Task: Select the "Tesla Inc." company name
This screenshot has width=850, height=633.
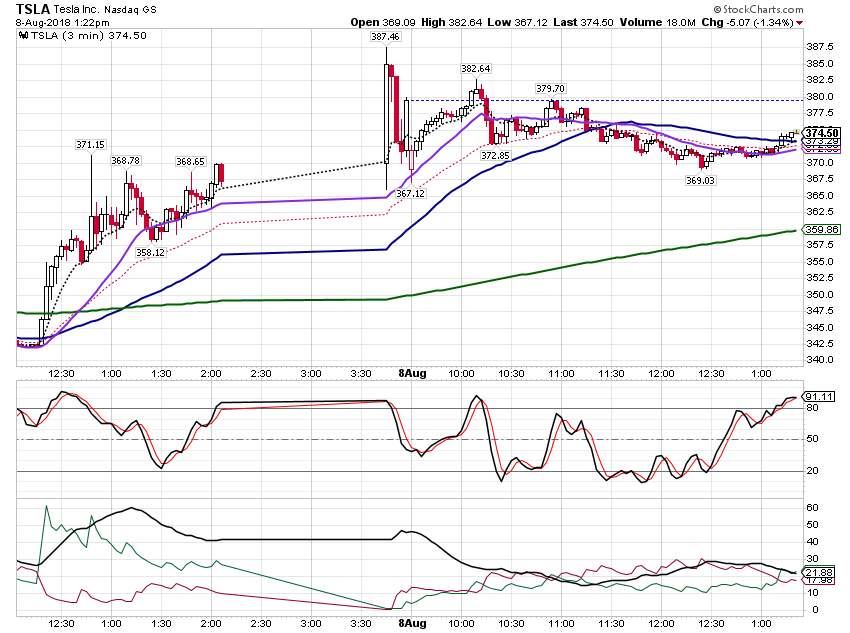Action: 76,10
